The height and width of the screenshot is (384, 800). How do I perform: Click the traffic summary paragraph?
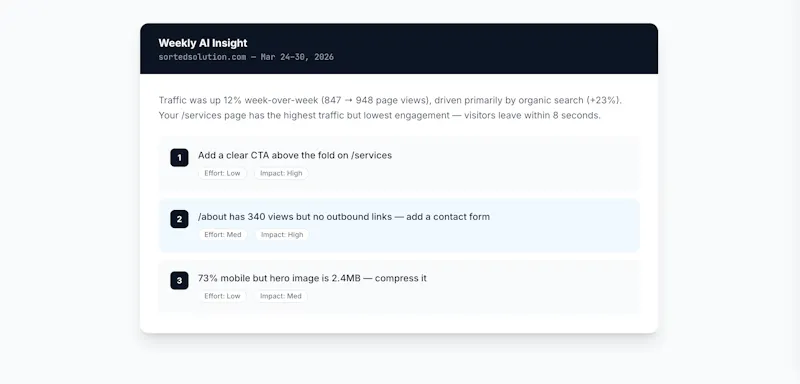tap(390, 108)
